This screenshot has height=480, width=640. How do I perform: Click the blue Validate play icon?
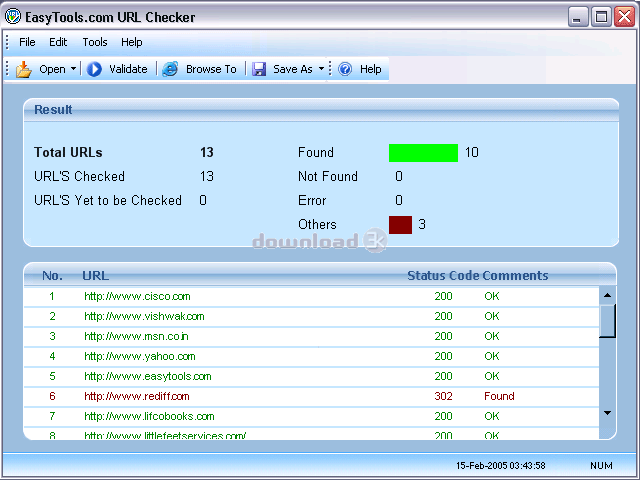(x=94, y=69)
